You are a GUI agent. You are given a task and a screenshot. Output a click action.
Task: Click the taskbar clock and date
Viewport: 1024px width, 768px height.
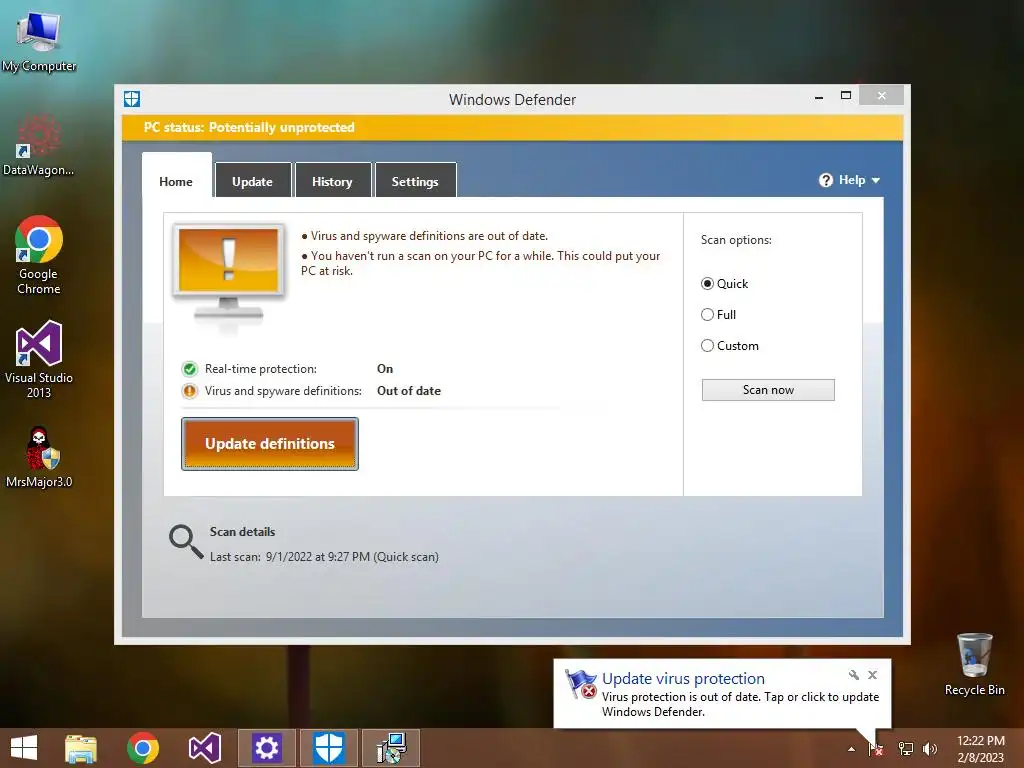pyautogui.click(x=980, y=749)
